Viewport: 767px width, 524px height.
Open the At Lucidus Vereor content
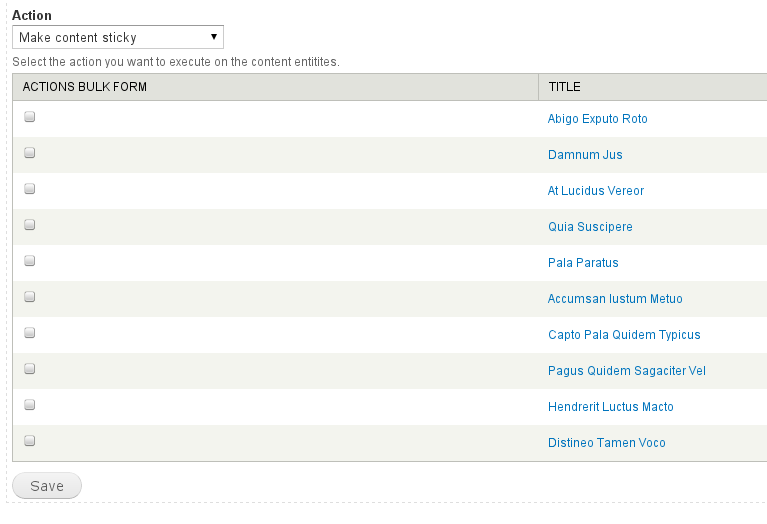[x=596, y=191]
